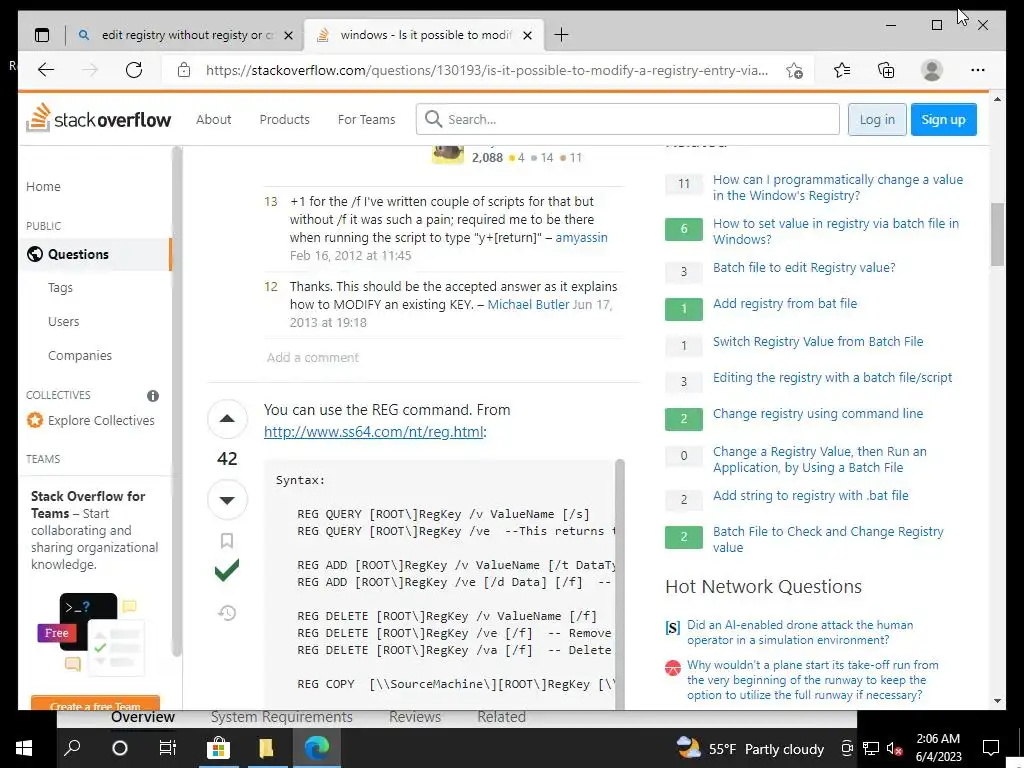The width and height of the screenshot is (1024, 768).
Task: Open 'Change registry using command line' link
Action: click(x=818, y=414)
